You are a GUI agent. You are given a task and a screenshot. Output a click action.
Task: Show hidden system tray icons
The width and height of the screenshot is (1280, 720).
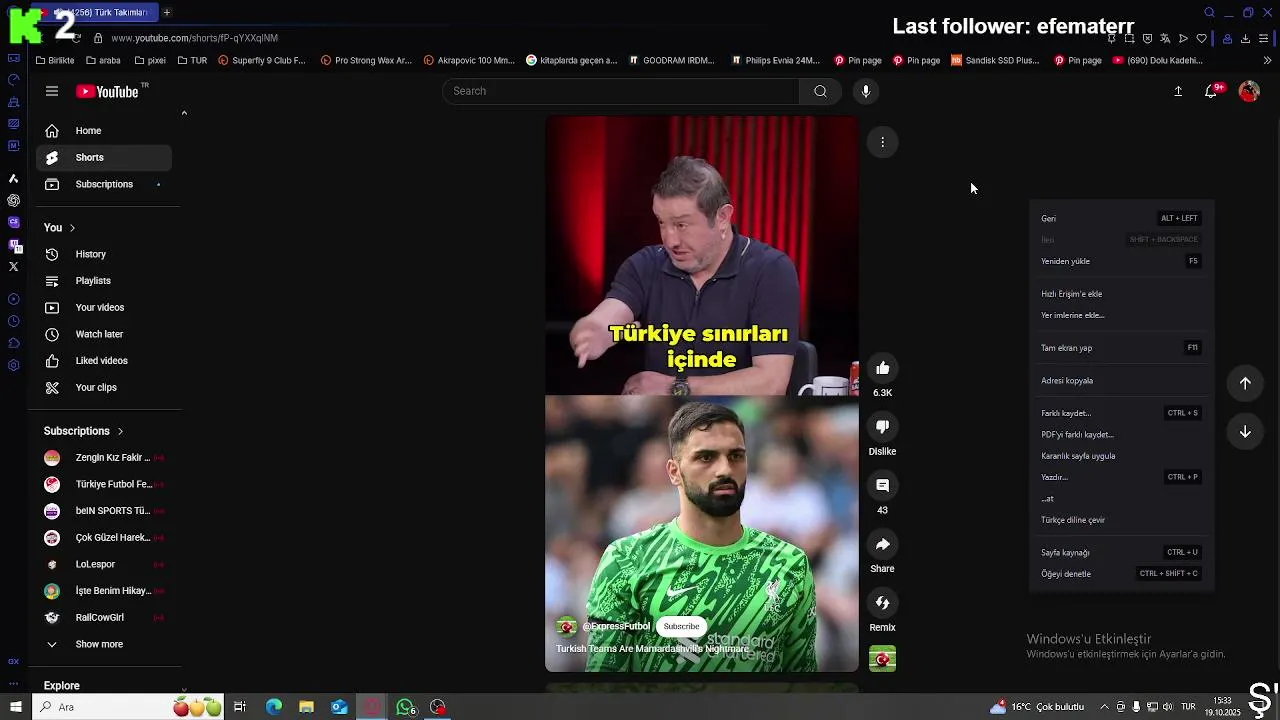pos(1104,707)
